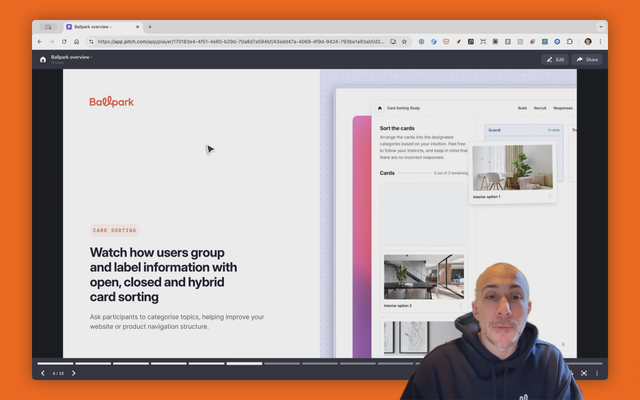Viewport: 640px width, 400px height.
Task: Open the 1Password extension icon
Action: pyautogui.click(x=421, y=42)
